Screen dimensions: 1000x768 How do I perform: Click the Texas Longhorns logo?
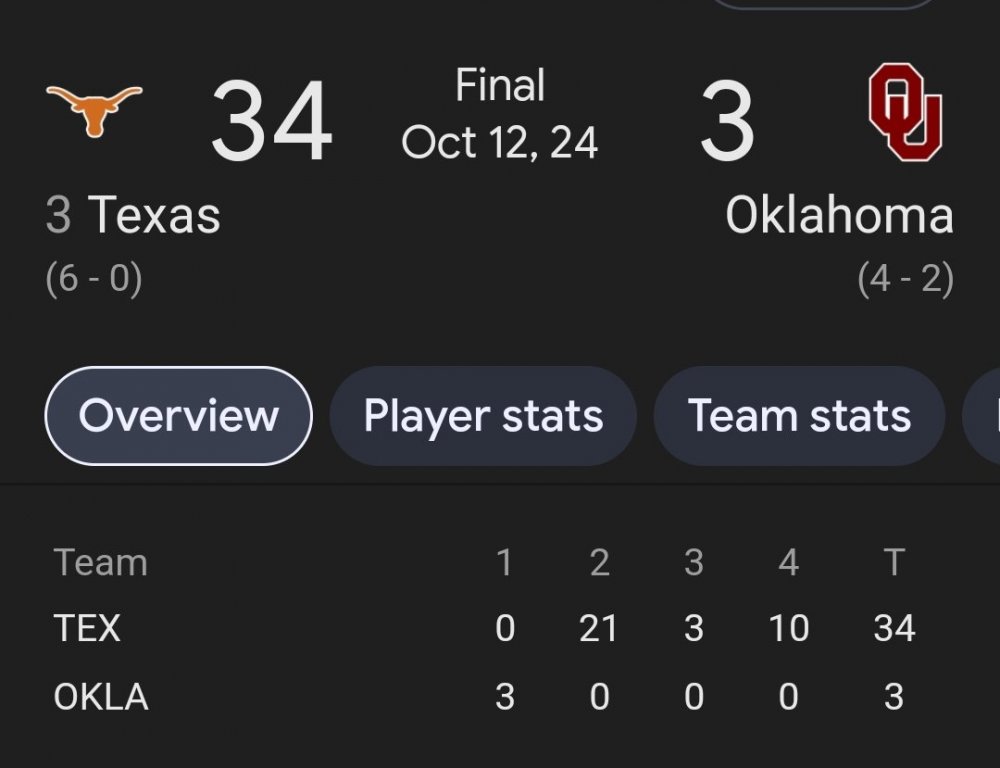(x=94, y=108)
